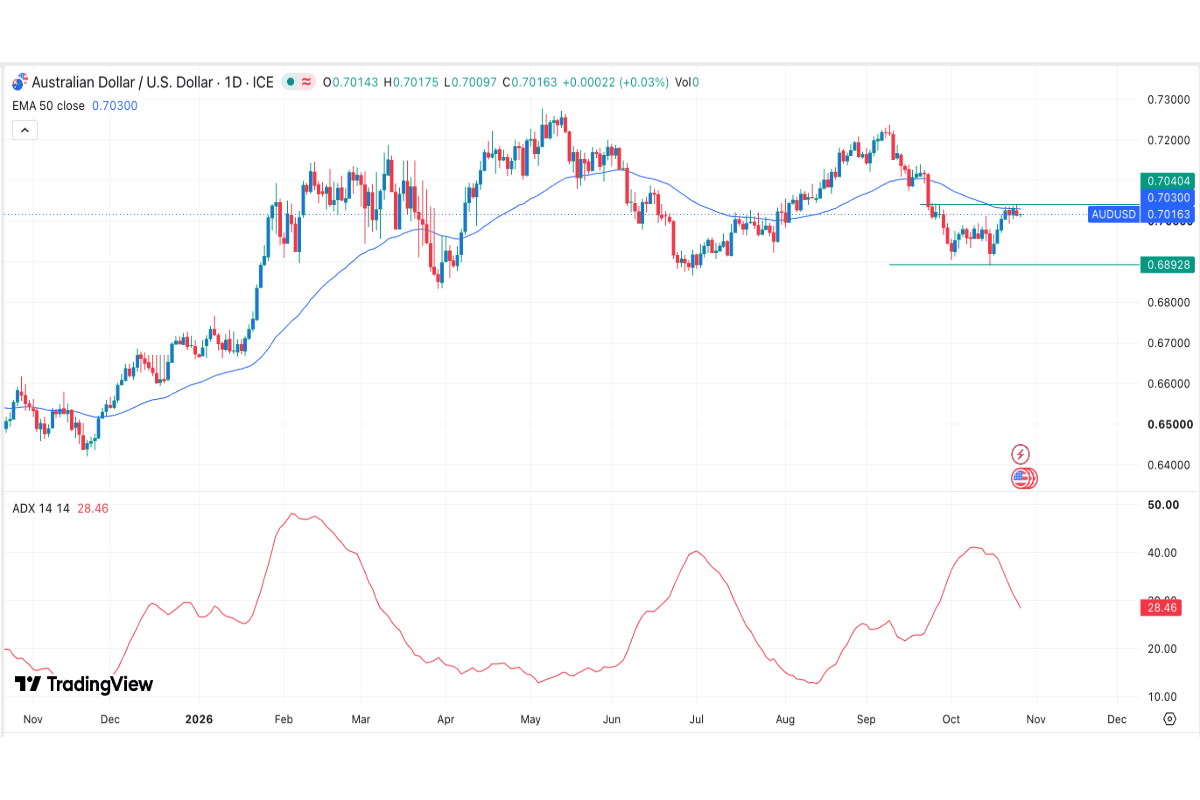
Task: Click the ADX value 28.46 in legend
Action: click(x=93, y=508)
